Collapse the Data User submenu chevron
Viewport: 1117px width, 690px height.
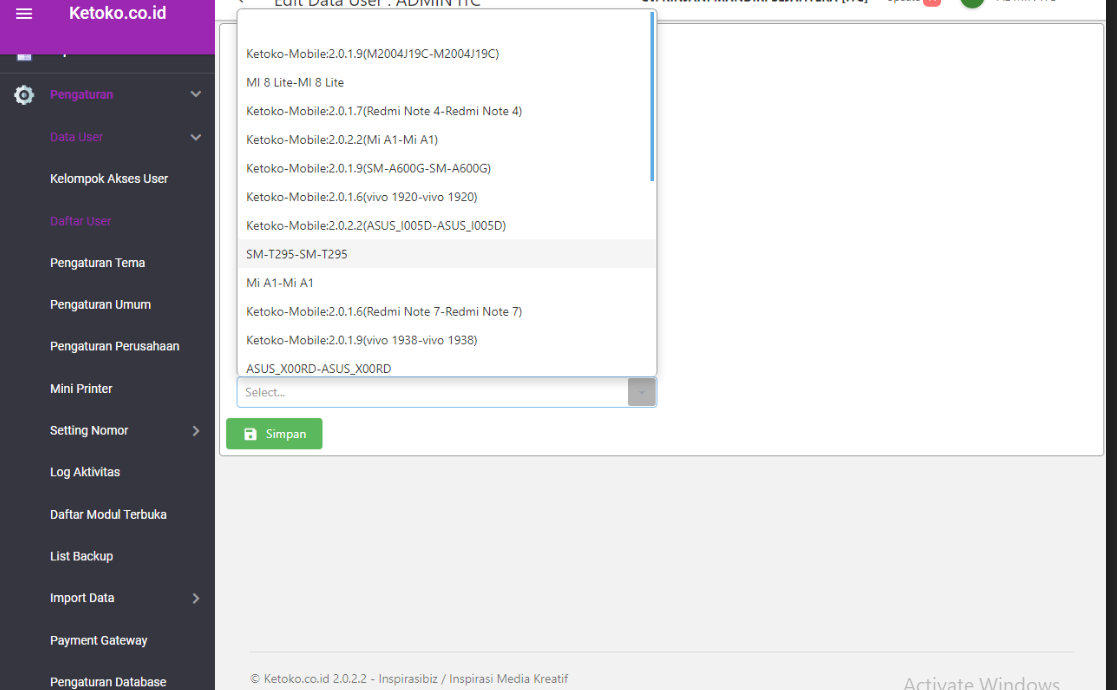(x=196, y=137)
